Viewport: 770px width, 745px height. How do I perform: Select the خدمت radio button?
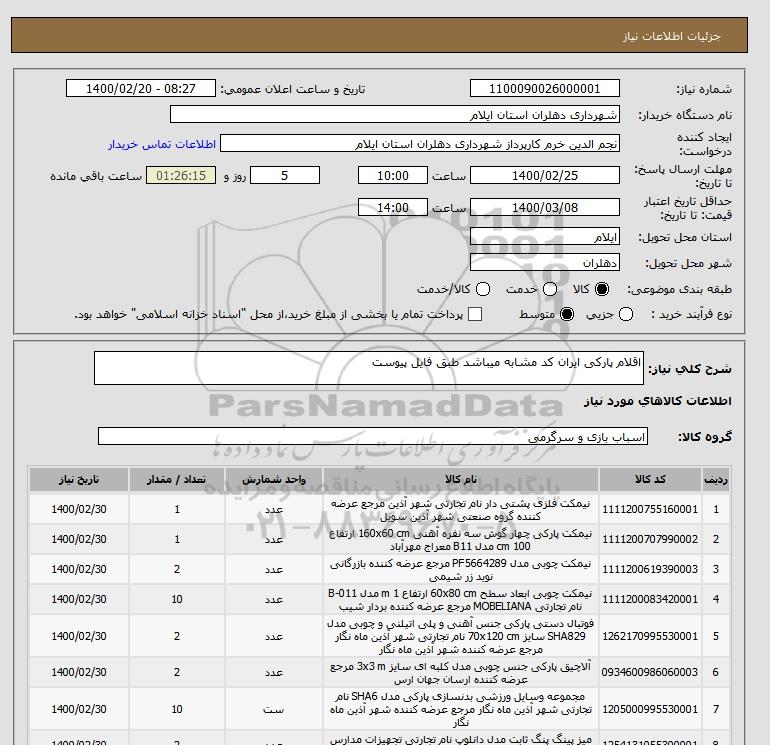550,289
